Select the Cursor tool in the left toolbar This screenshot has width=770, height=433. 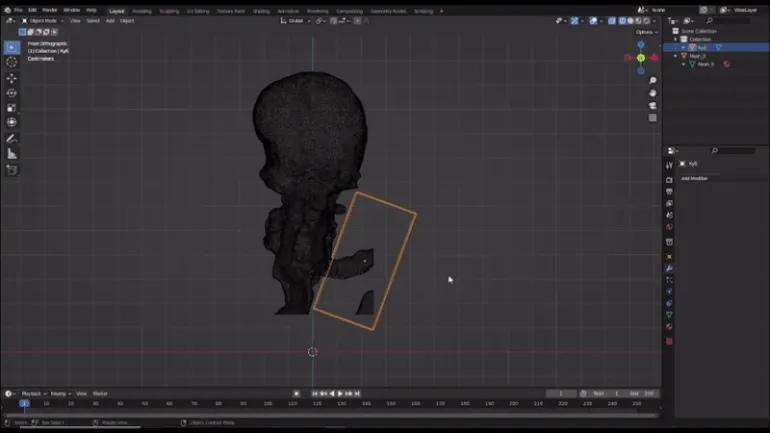(12, 62)
